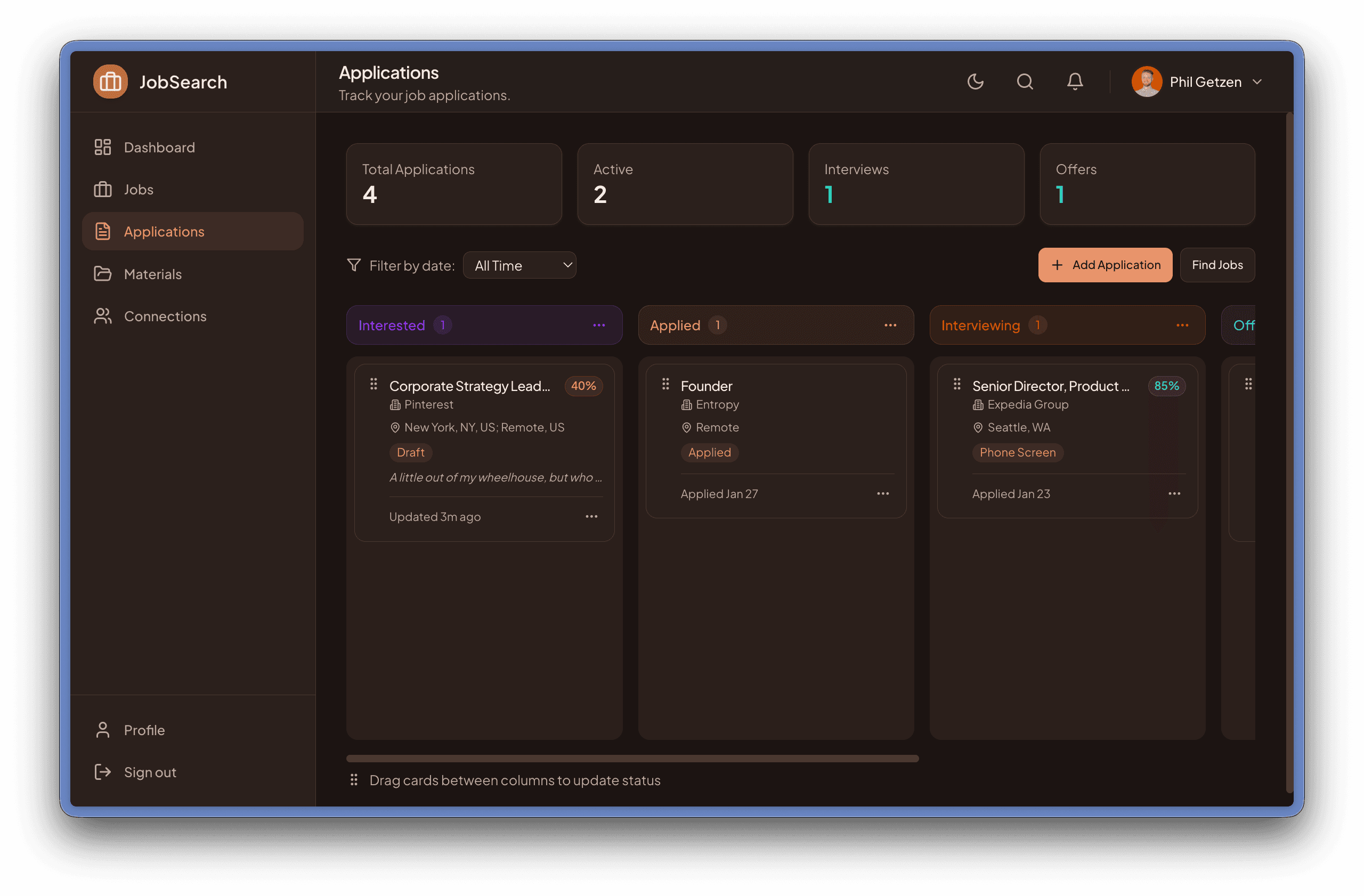Image resolution: width=1364 pixels, height=896 pixels.
Task: Open the All Time date filter dropdown
Action: pyautogui.click(x=519, y=265)
